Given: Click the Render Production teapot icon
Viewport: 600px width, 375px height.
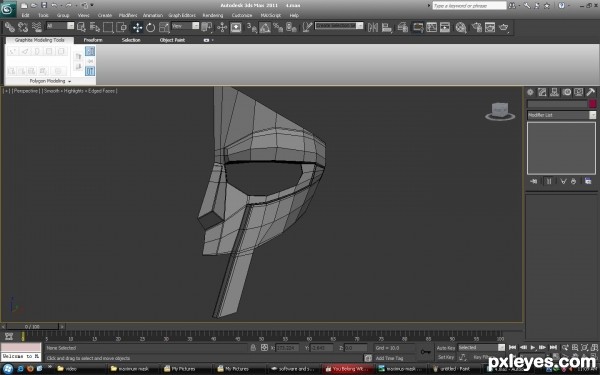Looking at the screenshot, I should click(x=504, y=27).
